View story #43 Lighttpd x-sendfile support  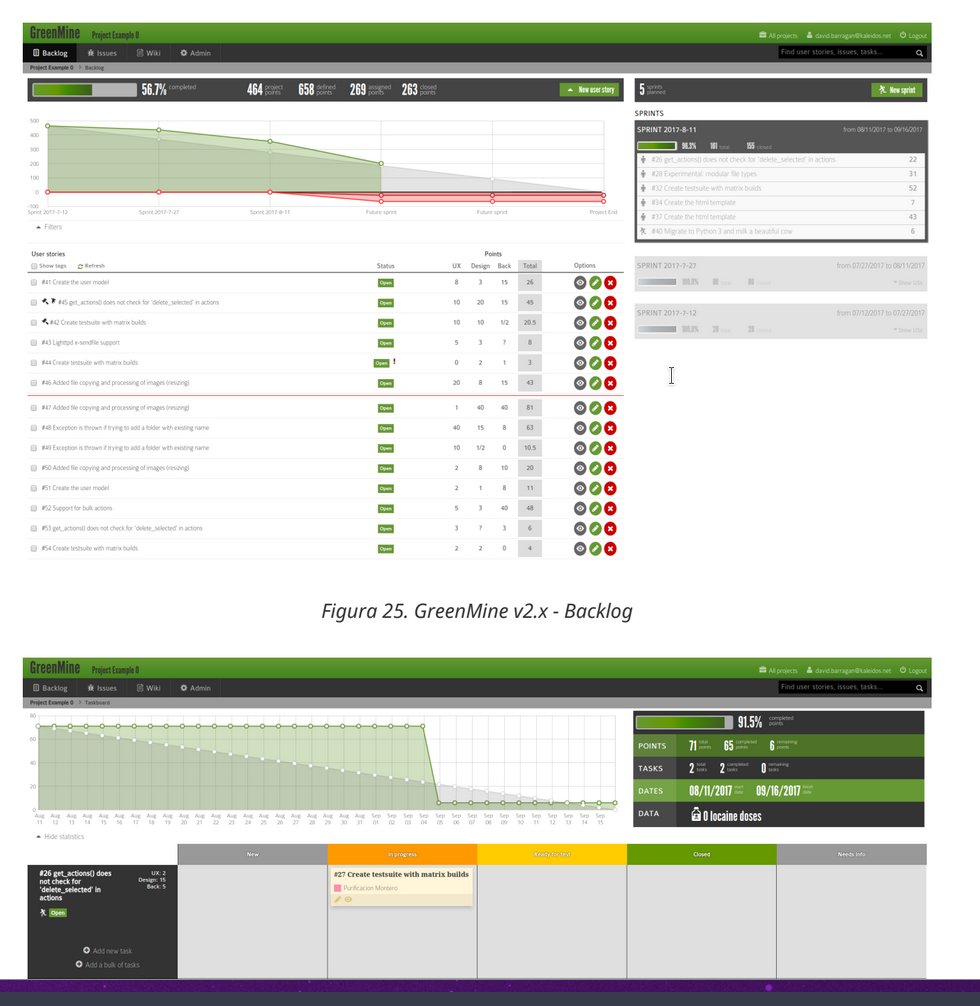click(580, 343)
